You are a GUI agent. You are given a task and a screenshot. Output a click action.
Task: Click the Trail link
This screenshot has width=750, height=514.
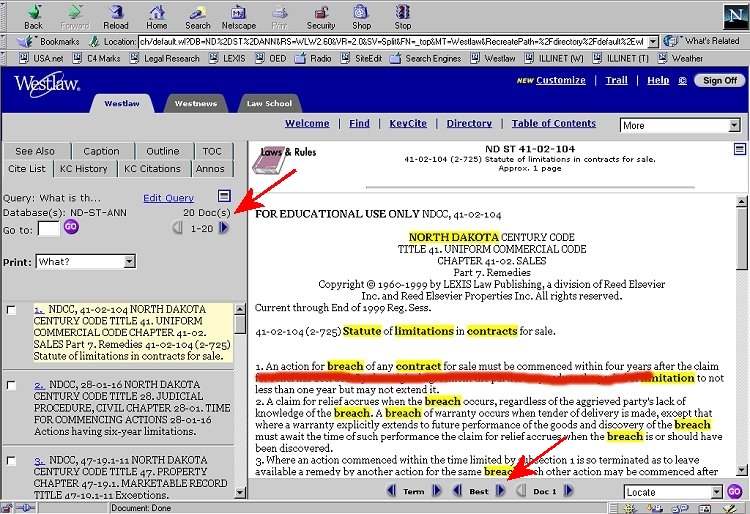click(x=617, y=80)
